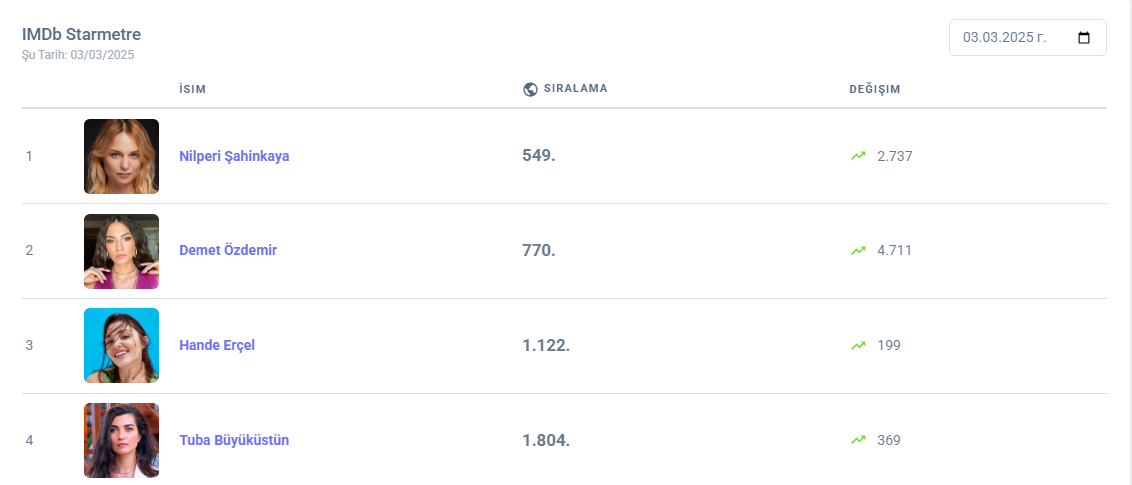Go to Hande Erçel's page
The width and height of the screenshot is (1132, 485).
click(x=217, y=345)
